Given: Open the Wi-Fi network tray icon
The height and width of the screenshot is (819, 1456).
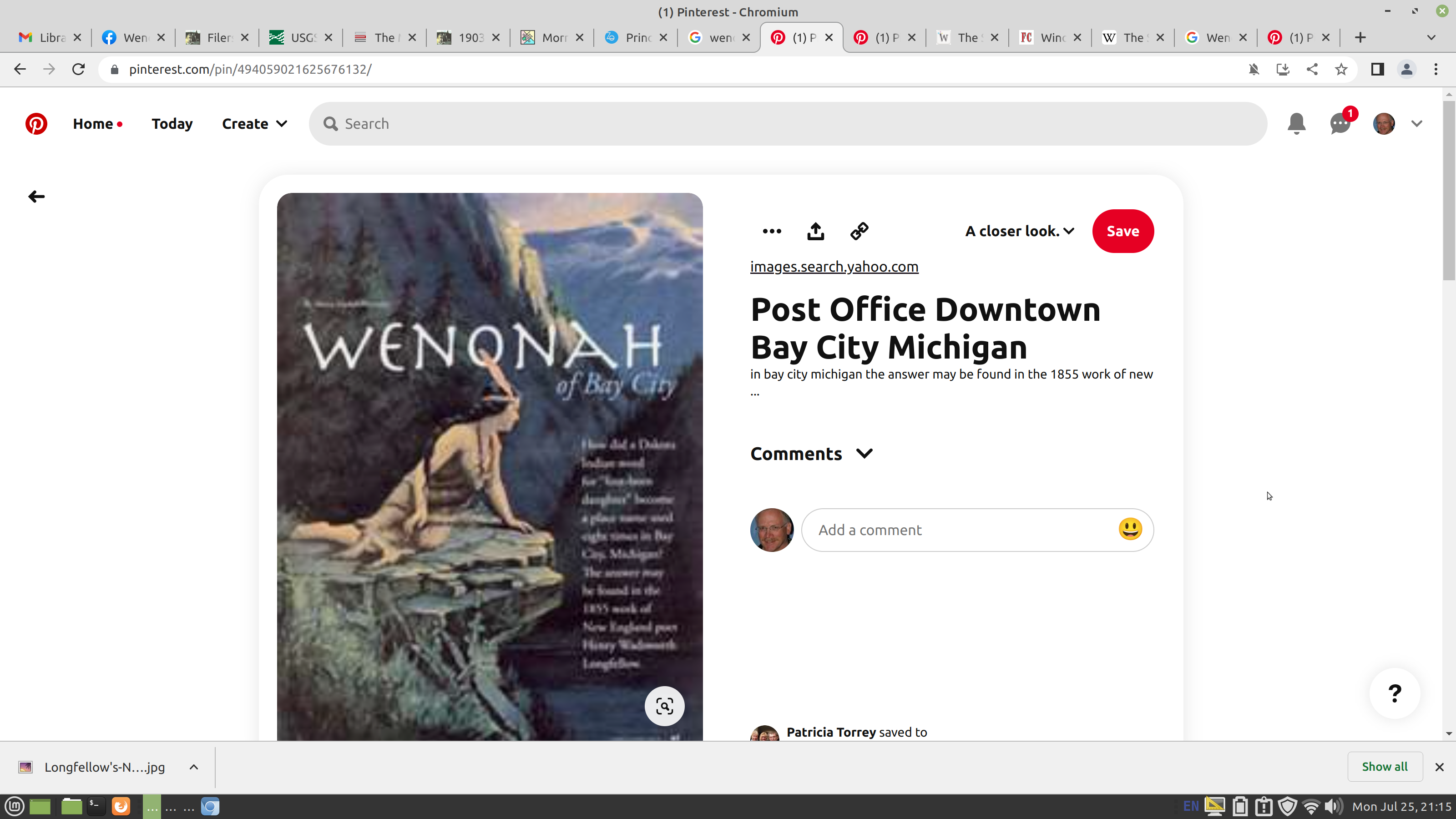Looking at the screenshot, I should point(1310,806).
